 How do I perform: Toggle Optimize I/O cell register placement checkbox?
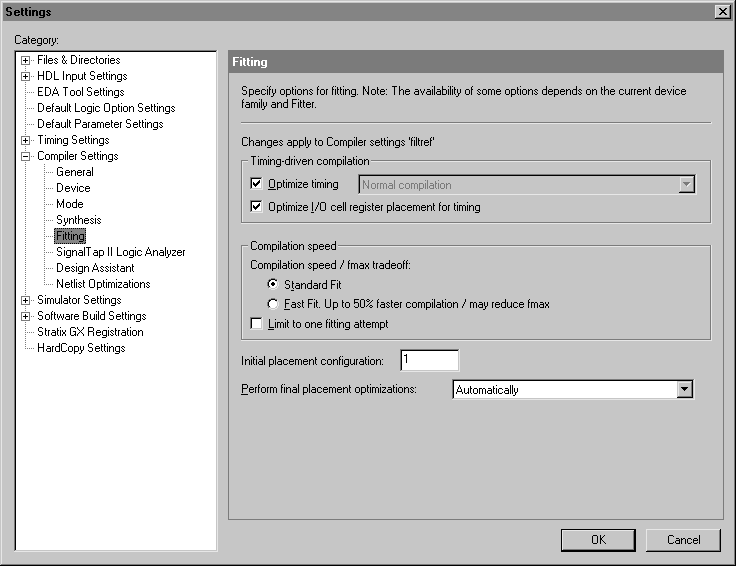256,206
